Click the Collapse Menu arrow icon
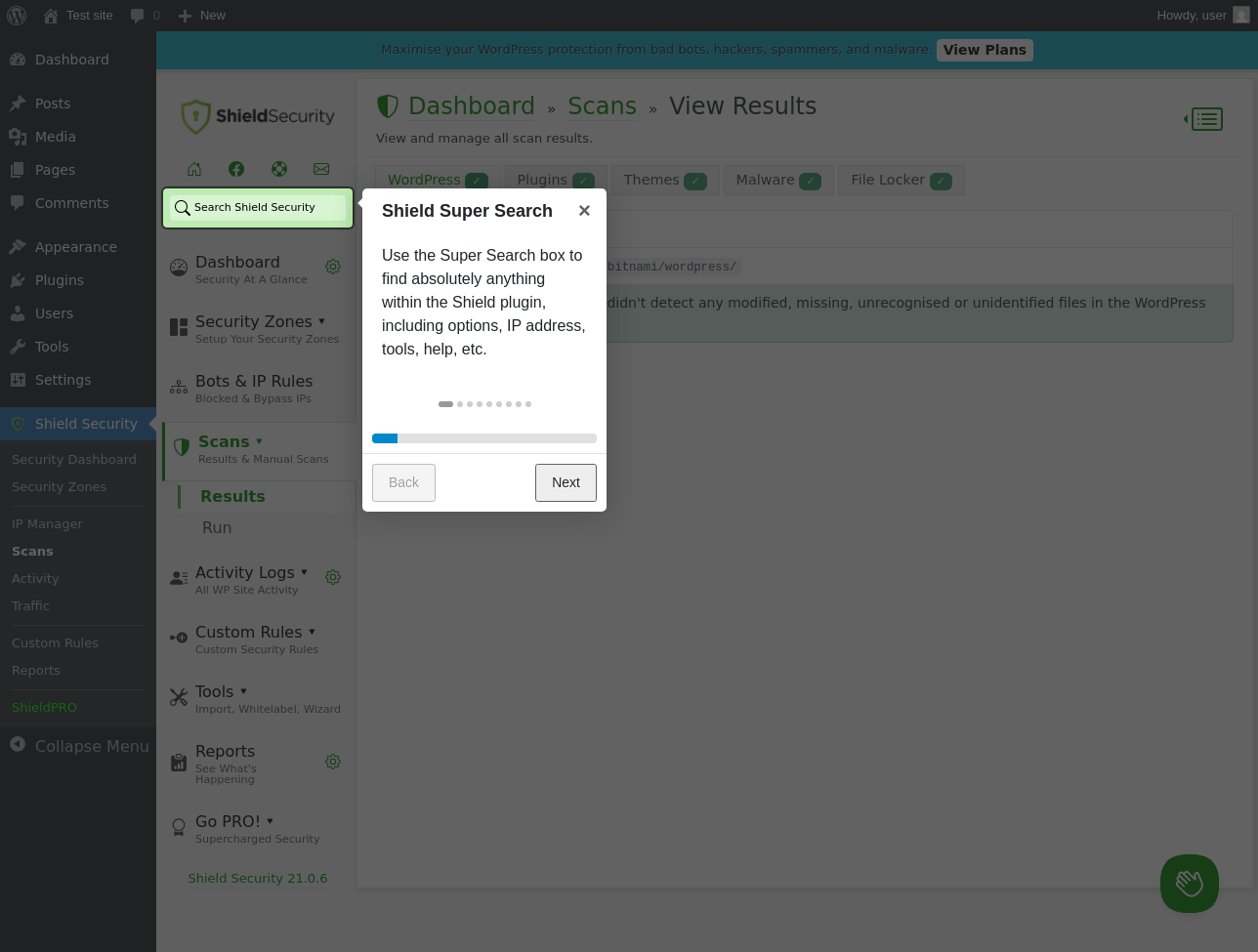Viewport: 1258px width, 952px height. pyautogui.click(x=18, y=745)
